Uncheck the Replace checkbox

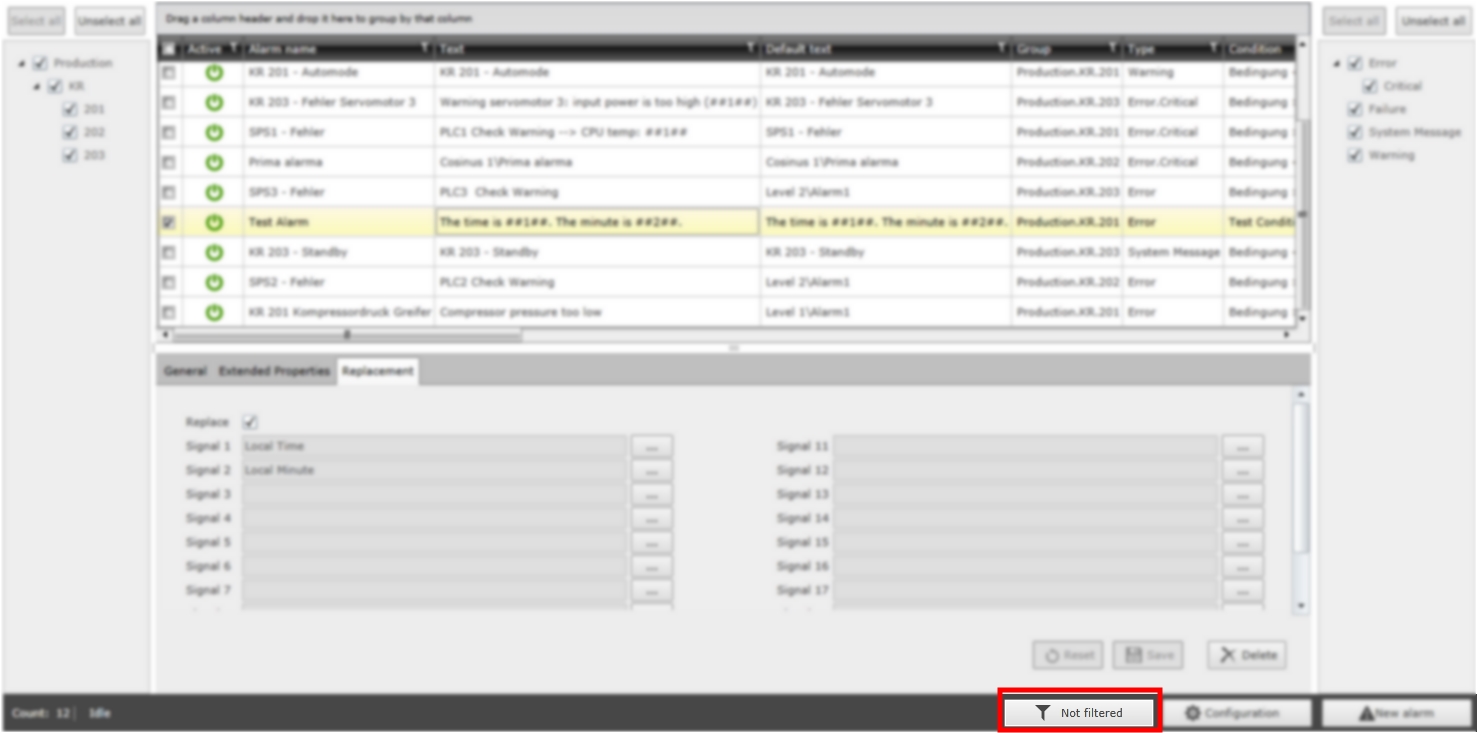coord(250,422)
